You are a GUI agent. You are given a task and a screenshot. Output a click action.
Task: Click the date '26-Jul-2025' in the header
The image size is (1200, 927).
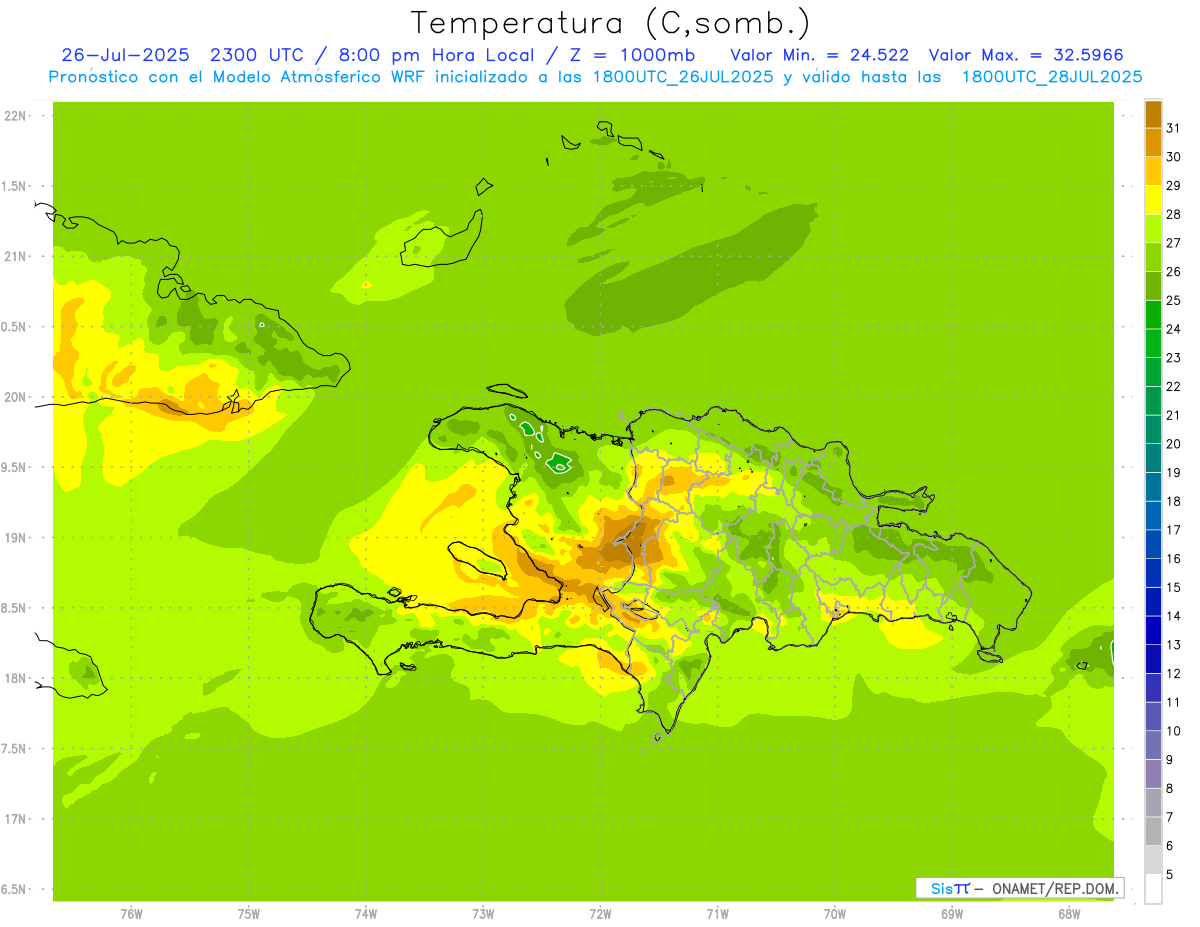click(x=125, y=55)
